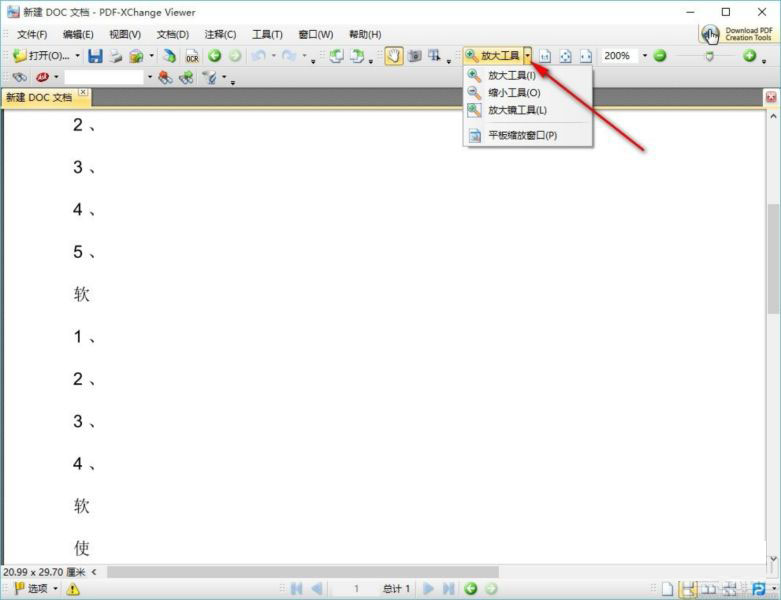Go to the next page arrow
This screenshot has width=781, height=600.
click(x=428, y=589)
